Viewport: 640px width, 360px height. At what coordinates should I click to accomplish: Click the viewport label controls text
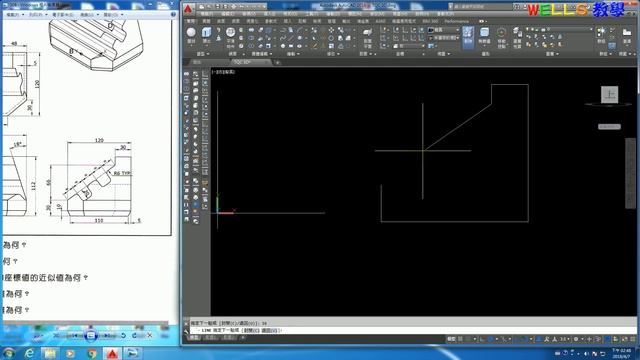223,72
